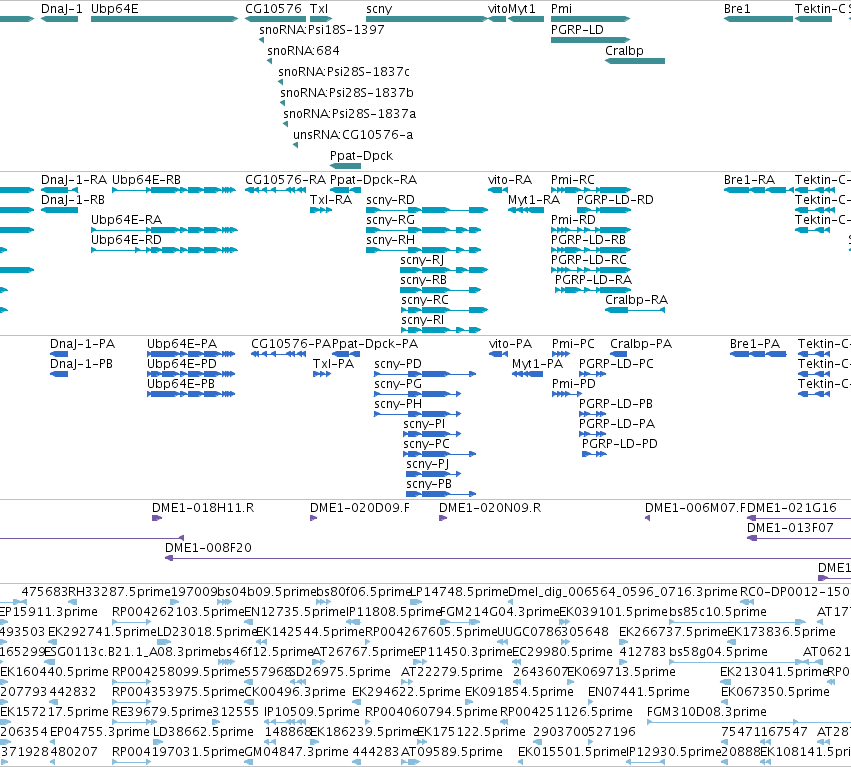Screen dimensions: 851x767
Task: Select the scny-RB transcript label
Action: [423, 280]
